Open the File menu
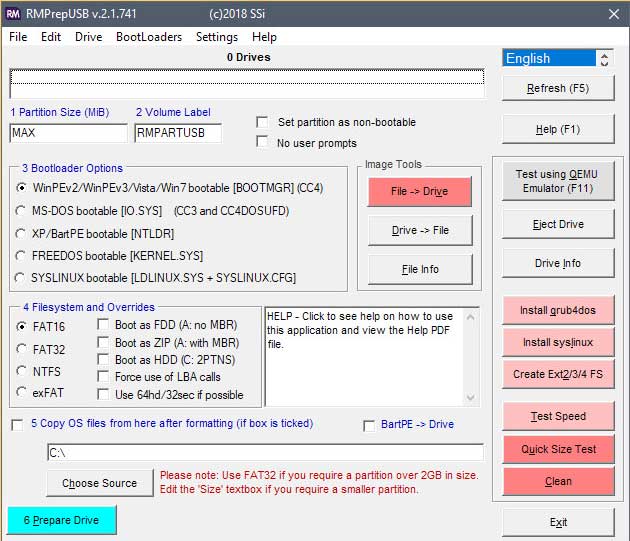This screenshot has width=630, height=541. tap(18, 37)
